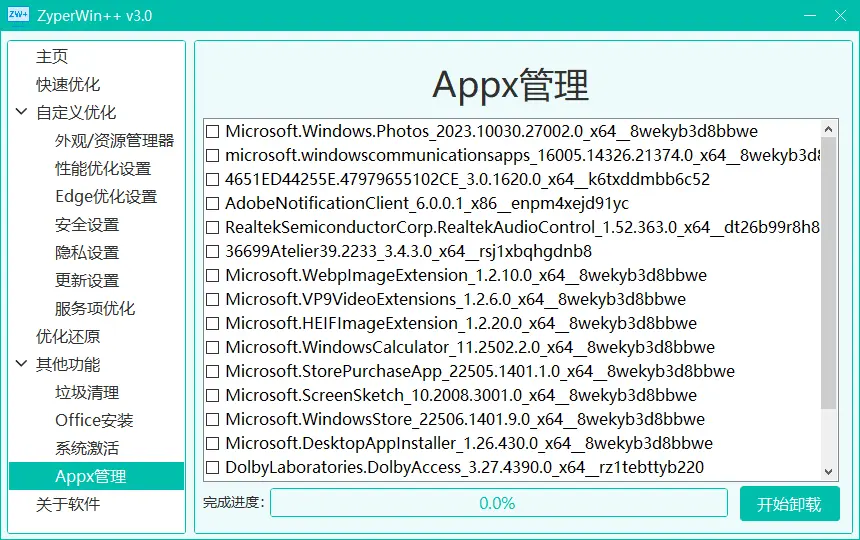Check the 36699Atelier39.2233 checkbox
Screen dimensions: 860x540
pos(212,252)
